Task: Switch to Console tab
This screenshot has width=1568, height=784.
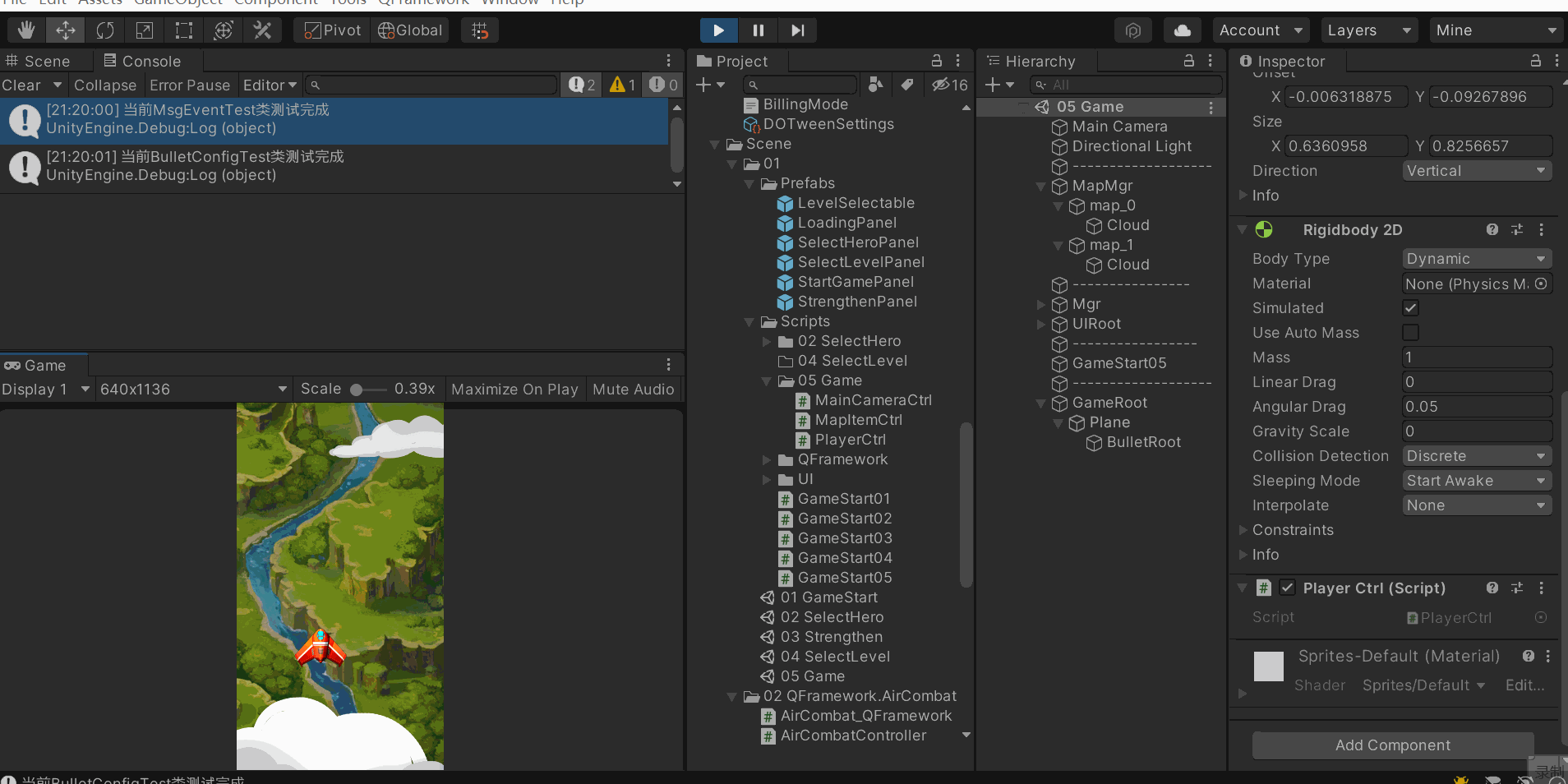Action: pyautogui.click(x=142, y=61)
